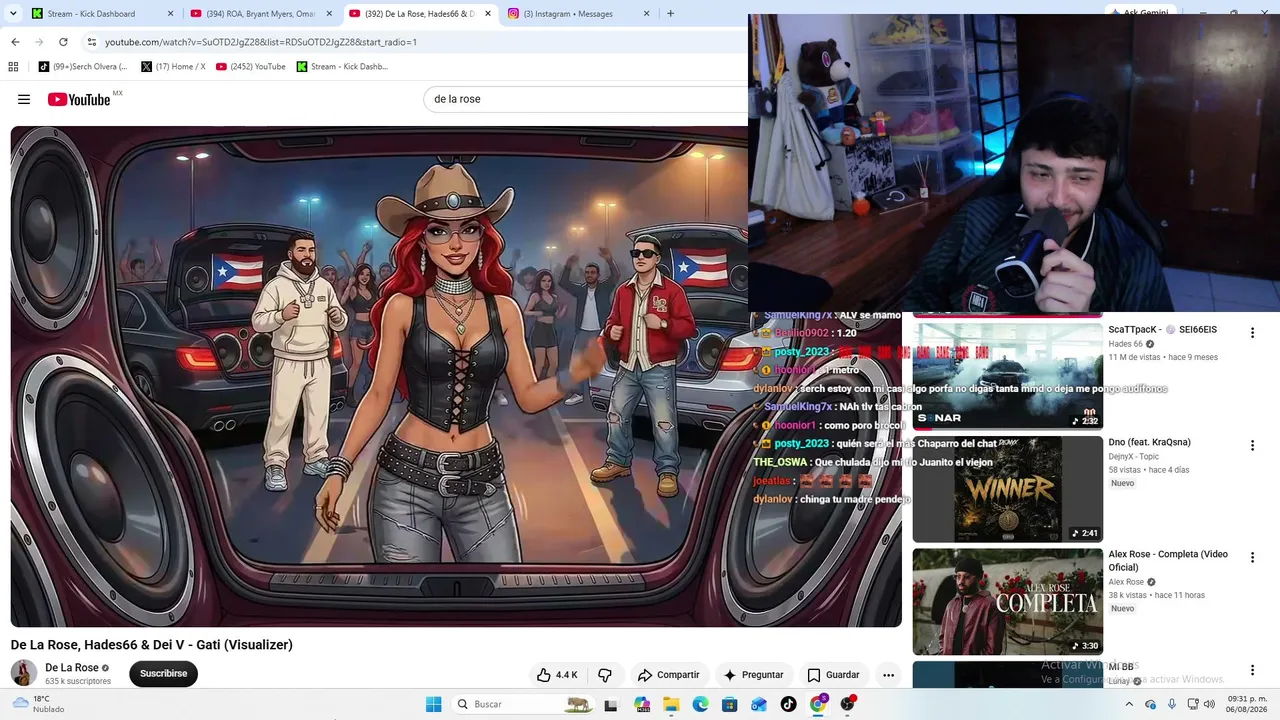Open Hades 66 channel name

1125,344
